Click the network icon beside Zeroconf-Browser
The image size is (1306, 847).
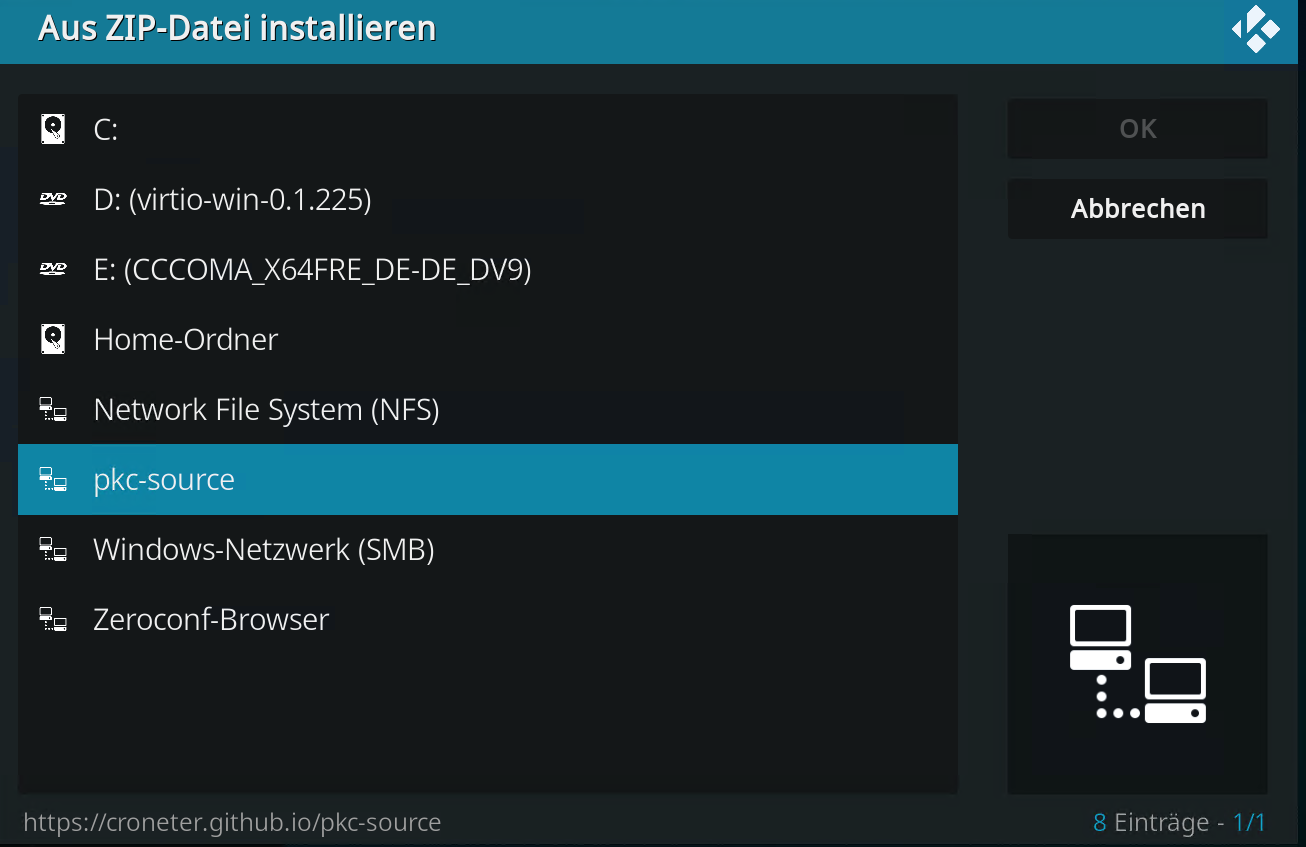tap(53, 619)
